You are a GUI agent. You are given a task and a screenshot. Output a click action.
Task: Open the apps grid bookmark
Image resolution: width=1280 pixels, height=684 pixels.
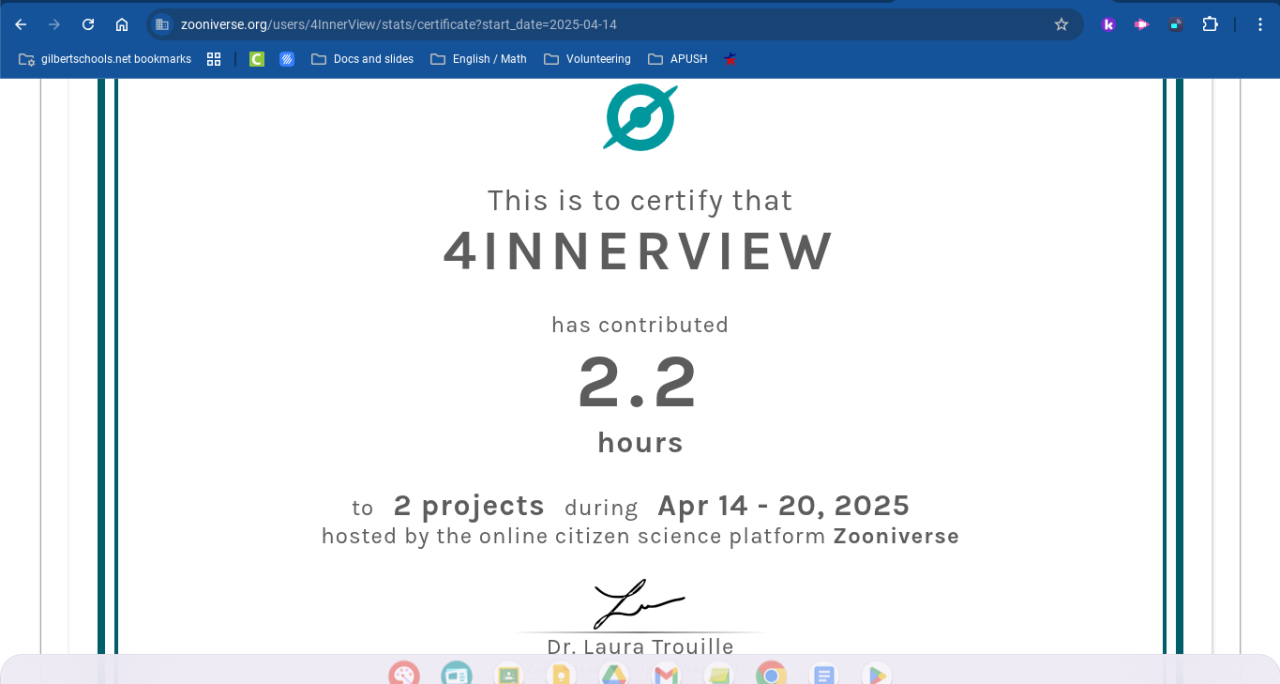click(x=214, y=59)
